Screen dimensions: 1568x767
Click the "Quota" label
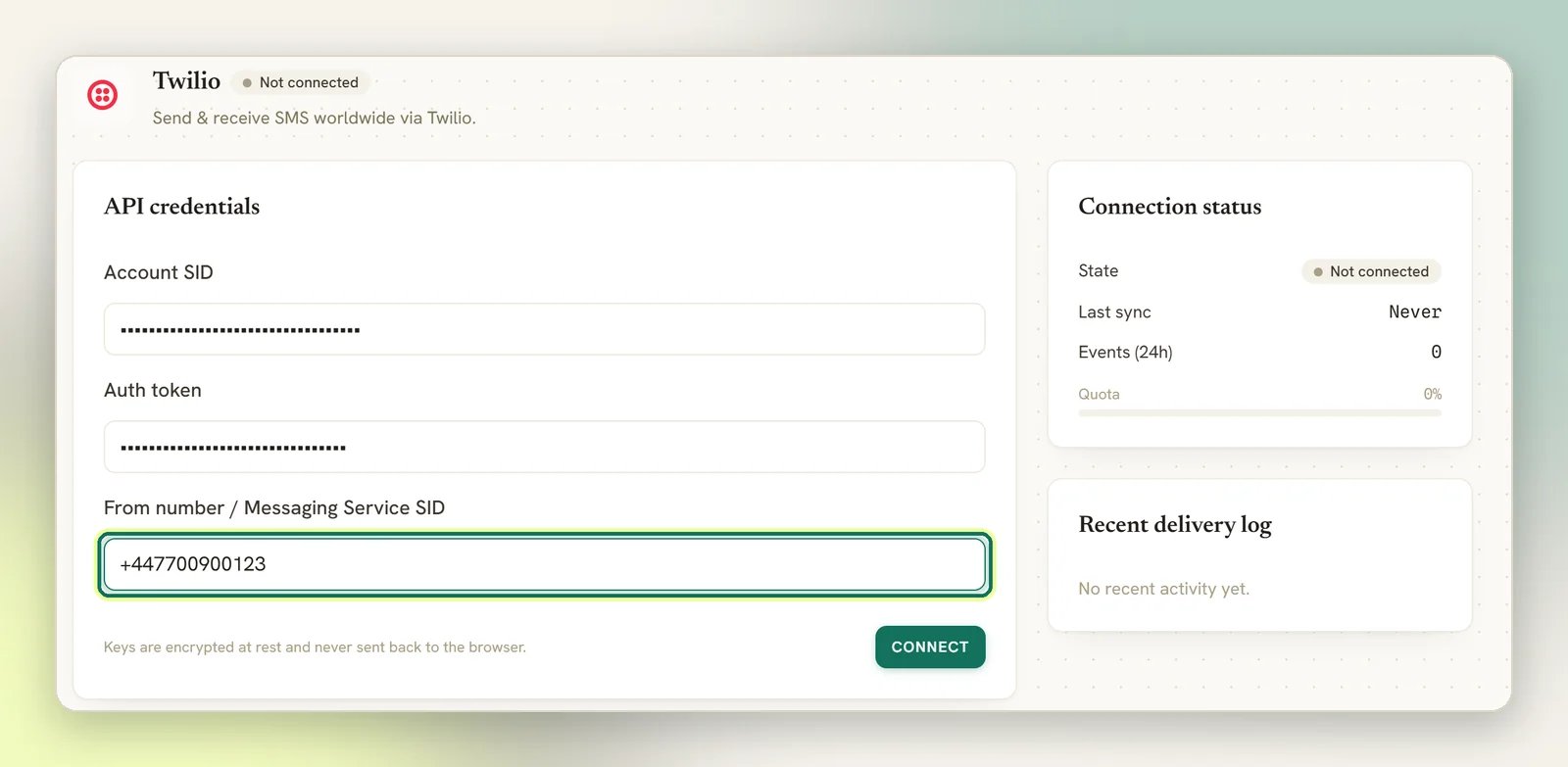pos(1099,394)
